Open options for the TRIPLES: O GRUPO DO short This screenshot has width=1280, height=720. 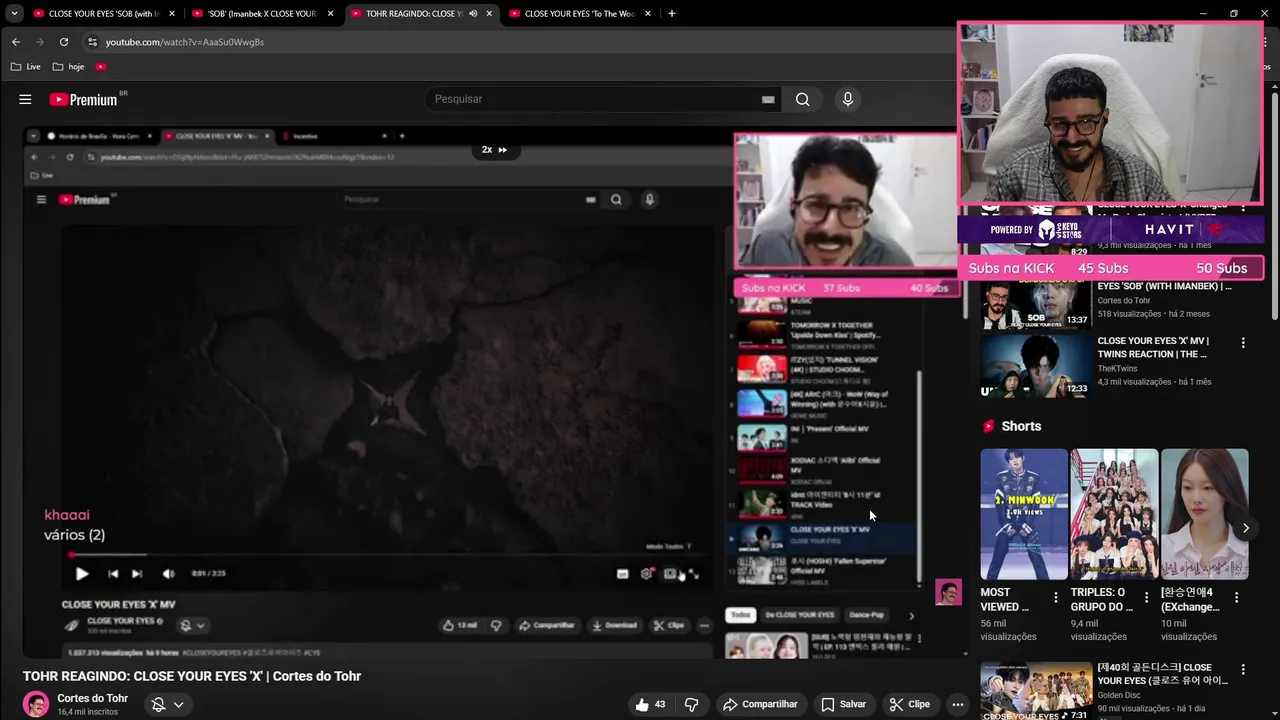click(x=1146, y=598)
